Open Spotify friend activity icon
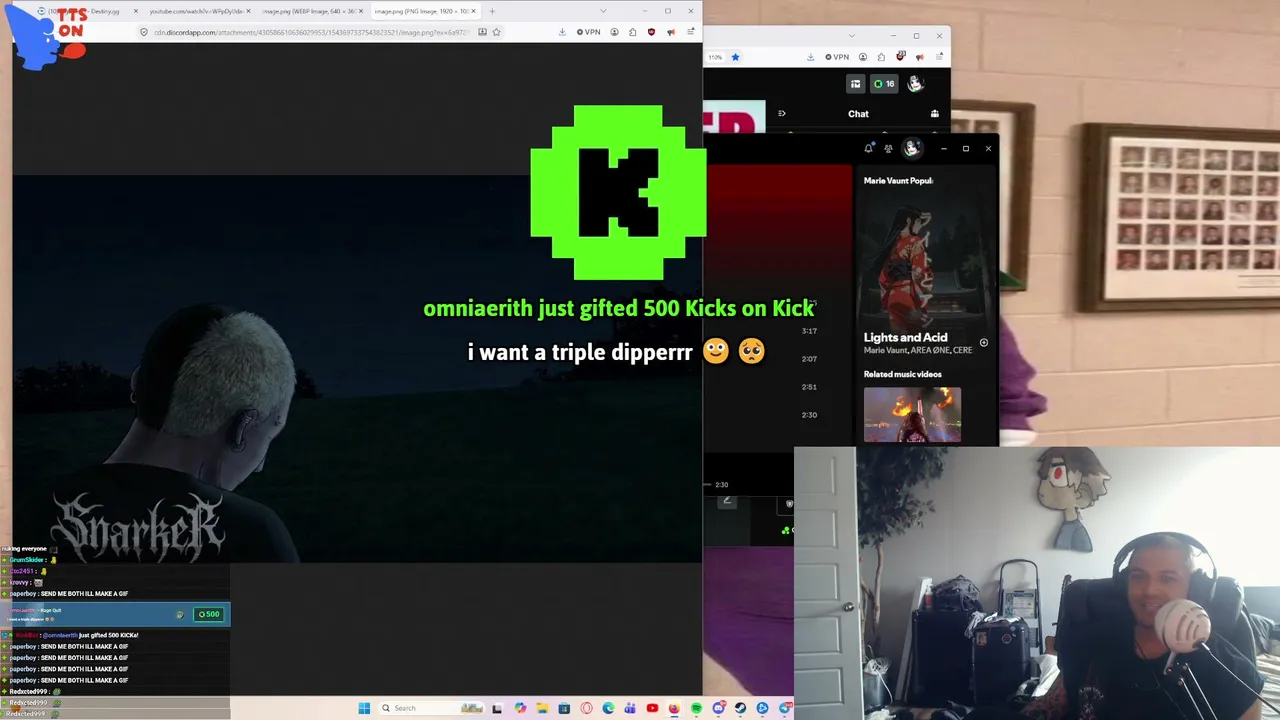The image size is (1280, 720). (888, 149)
